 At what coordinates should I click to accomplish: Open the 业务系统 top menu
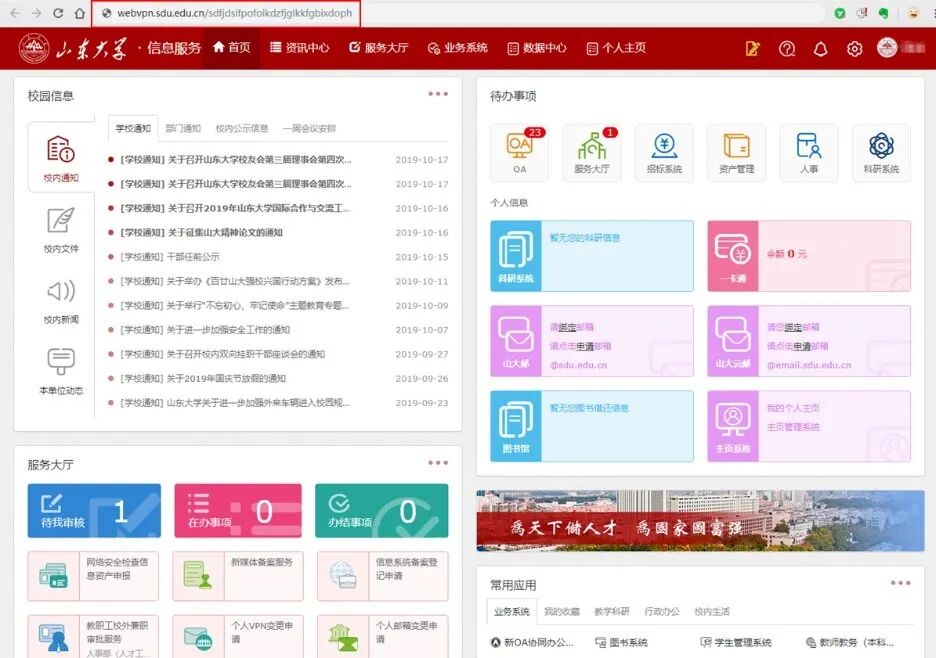coord(458,48)
